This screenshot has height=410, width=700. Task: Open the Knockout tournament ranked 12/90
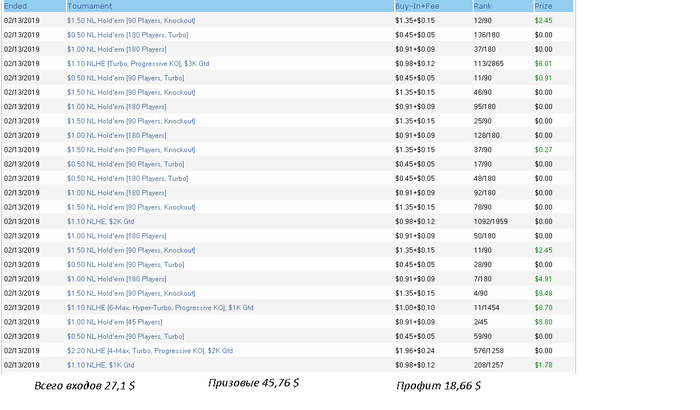coord(131,21)
